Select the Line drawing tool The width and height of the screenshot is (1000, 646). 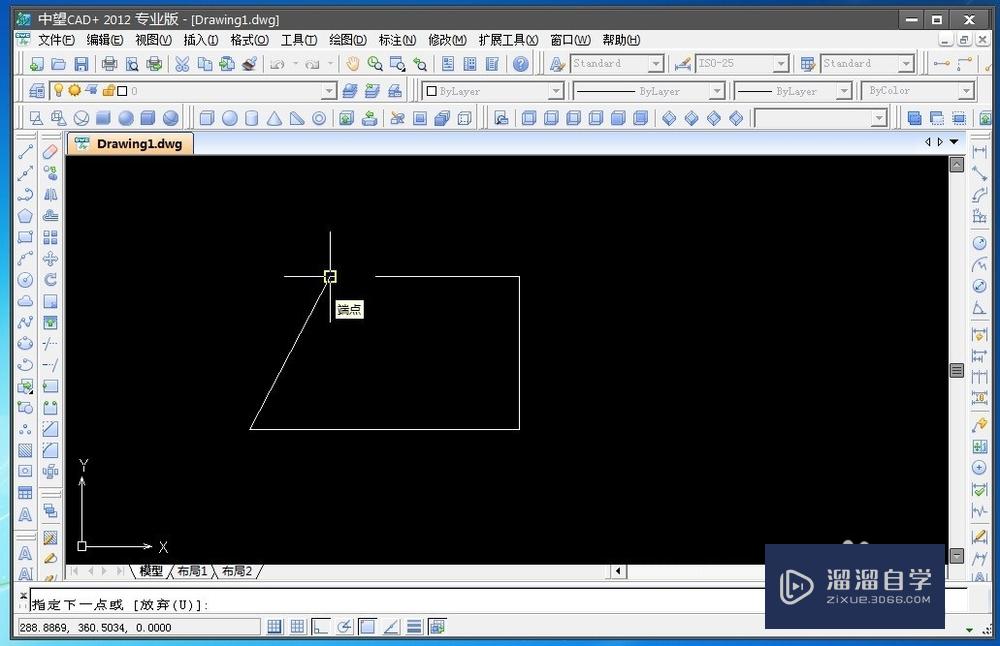25,152
